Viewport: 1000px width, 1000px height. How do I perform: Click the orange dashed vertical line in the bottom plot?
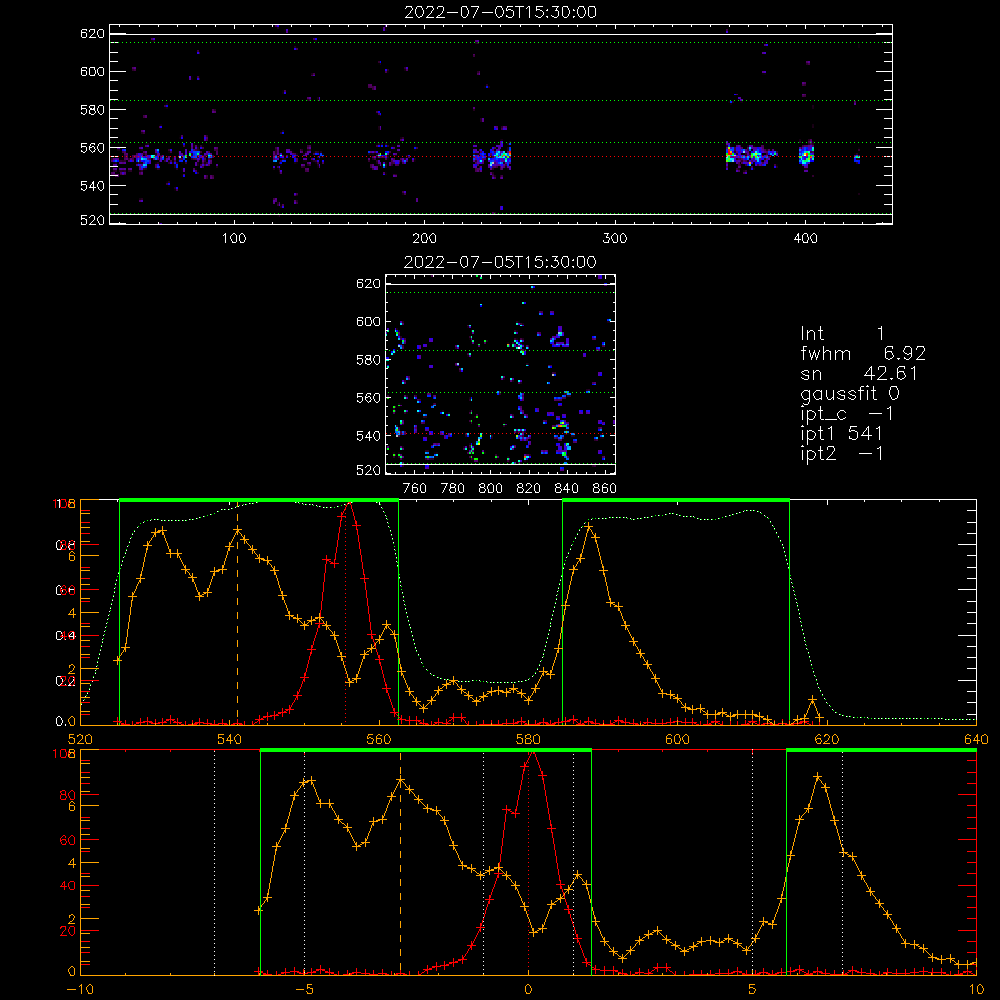[x=401, y=862]
